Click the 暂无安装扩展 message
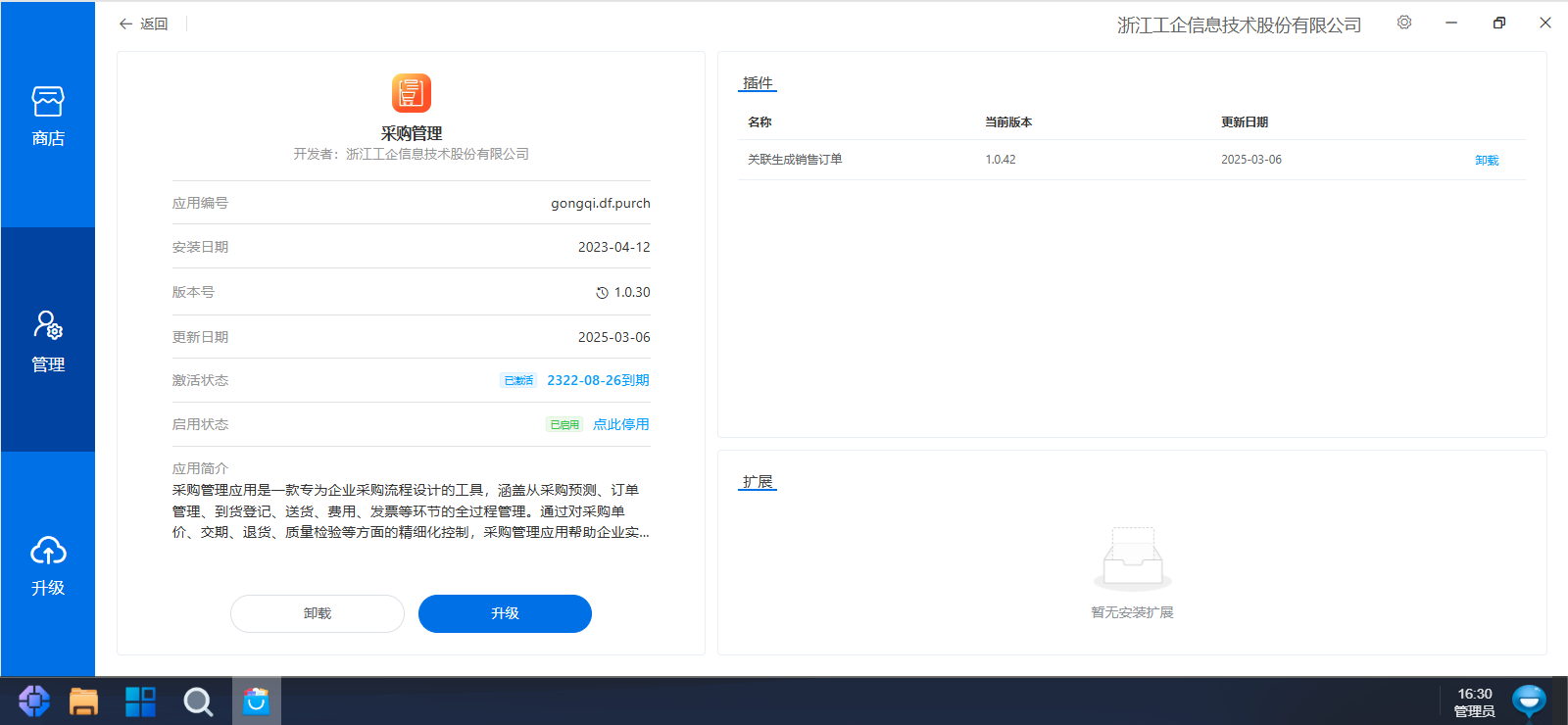 point(1133,612)
